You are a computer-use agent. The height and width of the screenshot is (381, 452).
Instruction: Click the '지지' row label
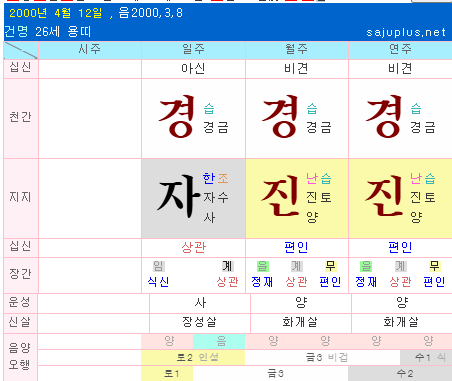click(x=21, y=197)
